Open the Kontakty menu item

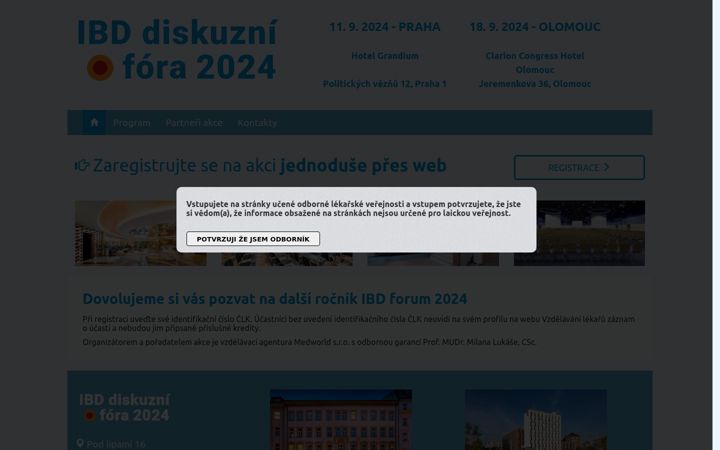pyautogui.click(x=257, y=123)
